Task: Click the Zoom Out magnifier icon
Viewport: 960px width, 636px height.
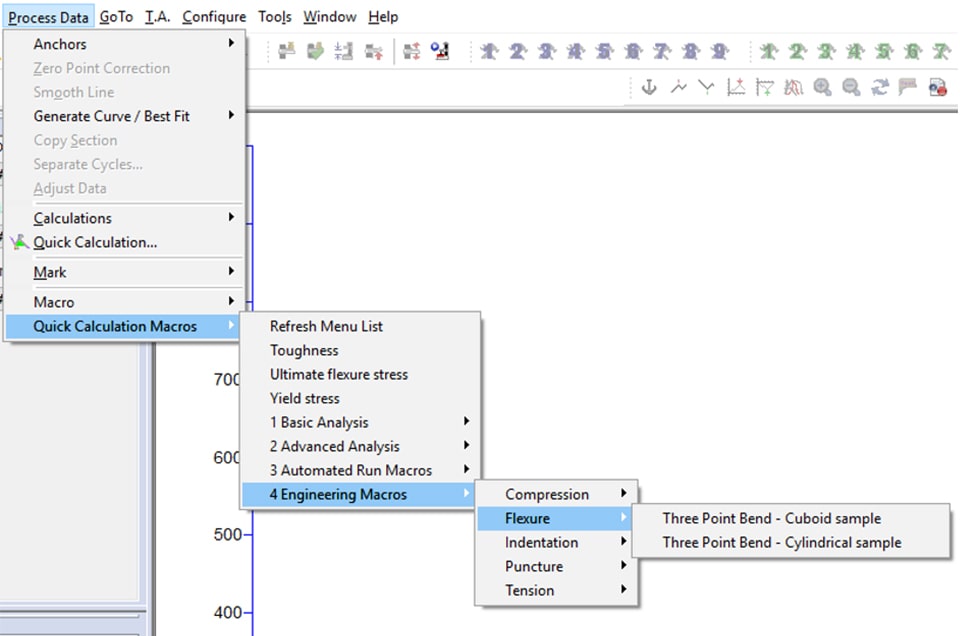Action: (849, 87)
